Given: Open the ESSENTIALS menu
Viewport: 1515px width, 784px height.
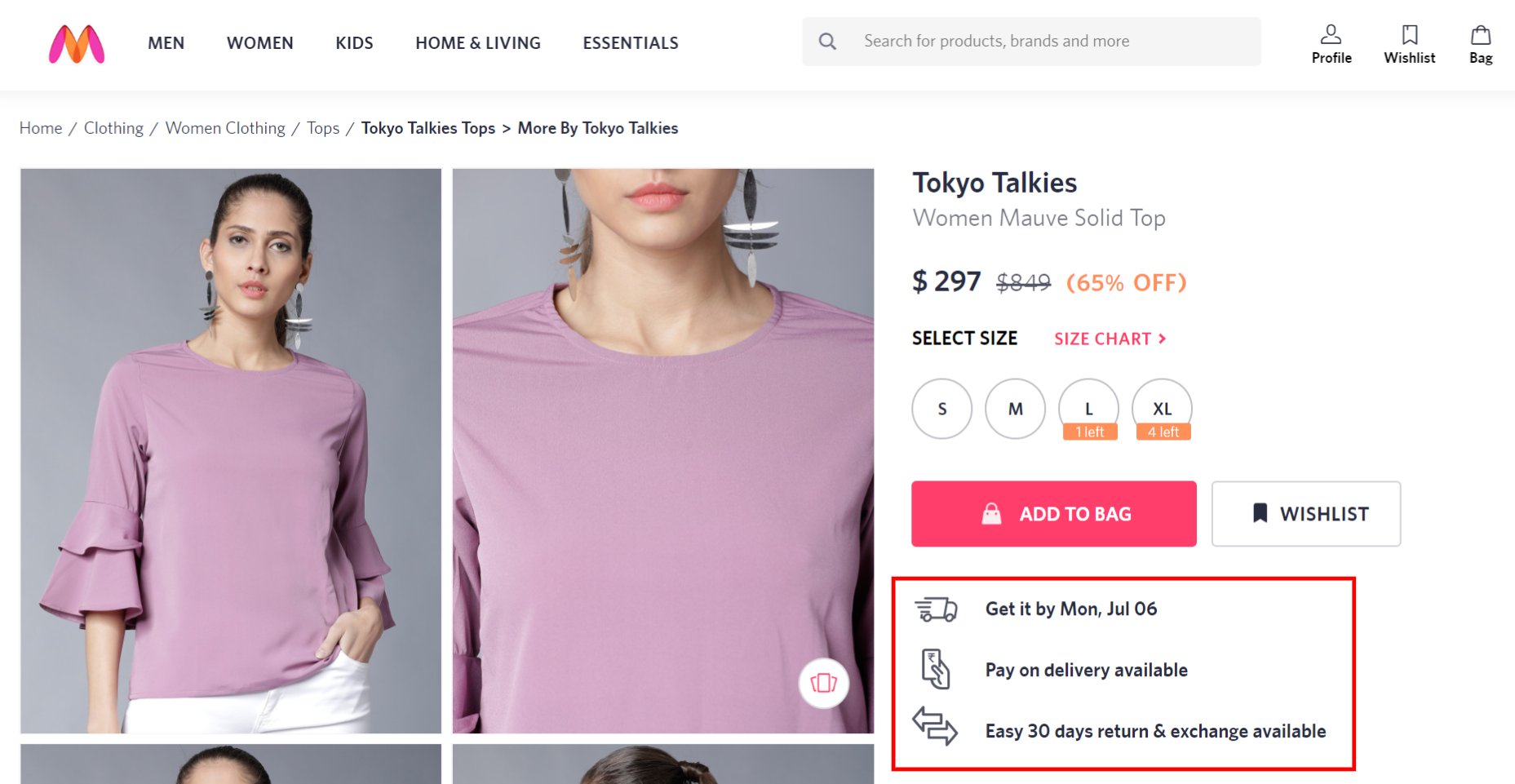Looking at the screenshot, I should click(x=631, y=43).
